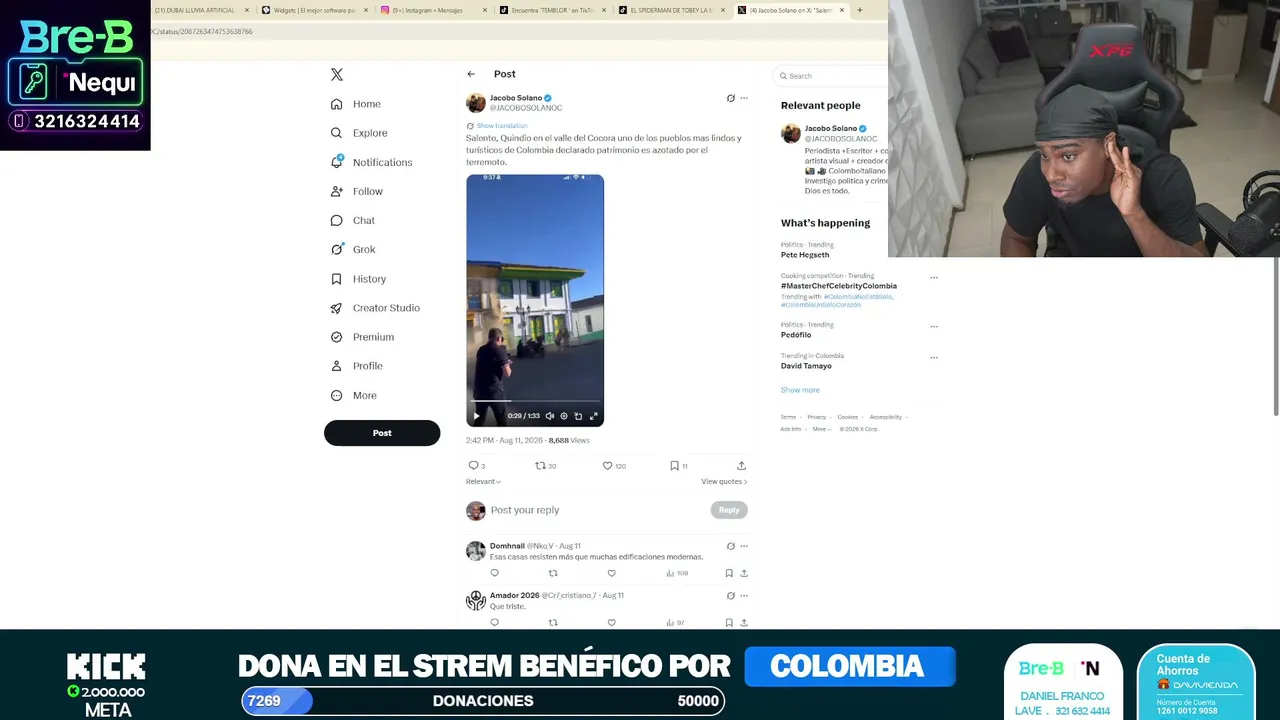
Task: Open the Explore page
Action: point(359,133)
